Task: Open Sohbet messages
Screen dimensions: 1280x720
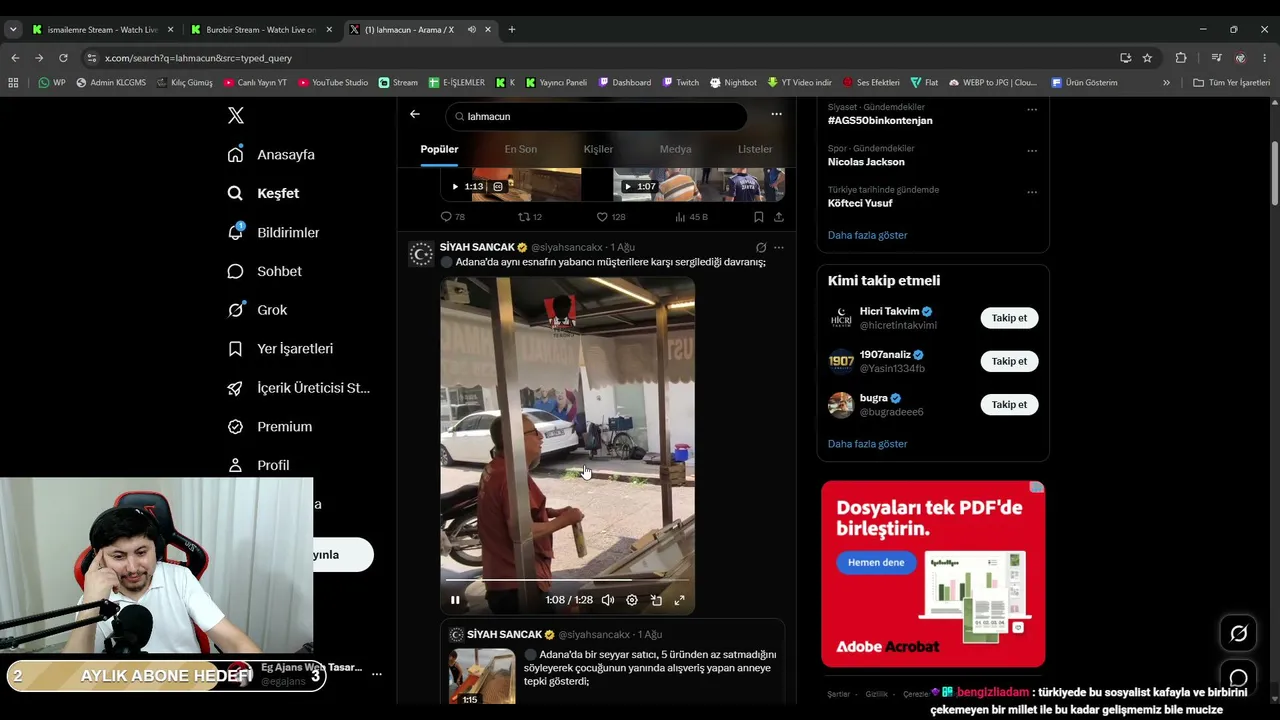Action: click(264, 271)
